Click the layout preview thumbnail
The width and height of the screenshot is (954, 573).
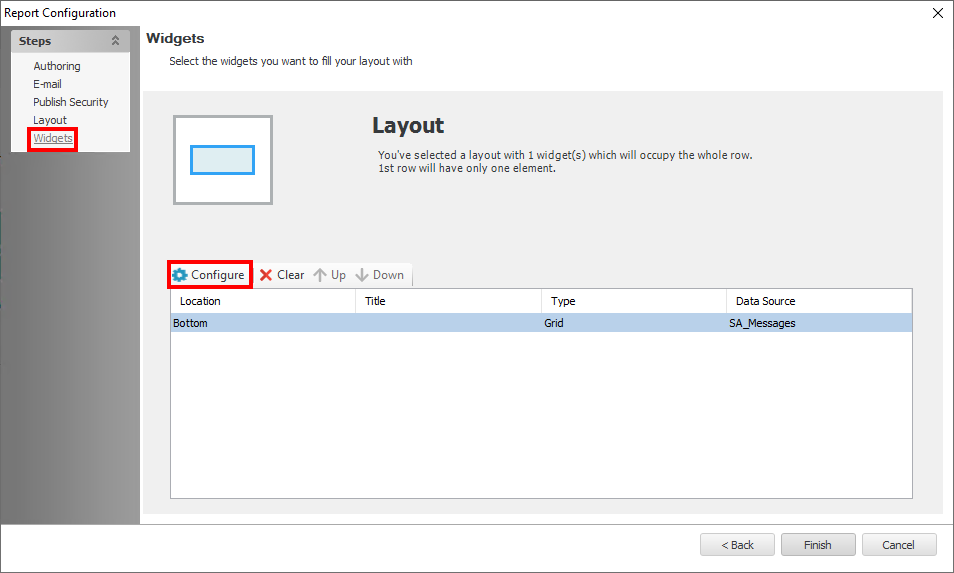click(x=223, y=160)
